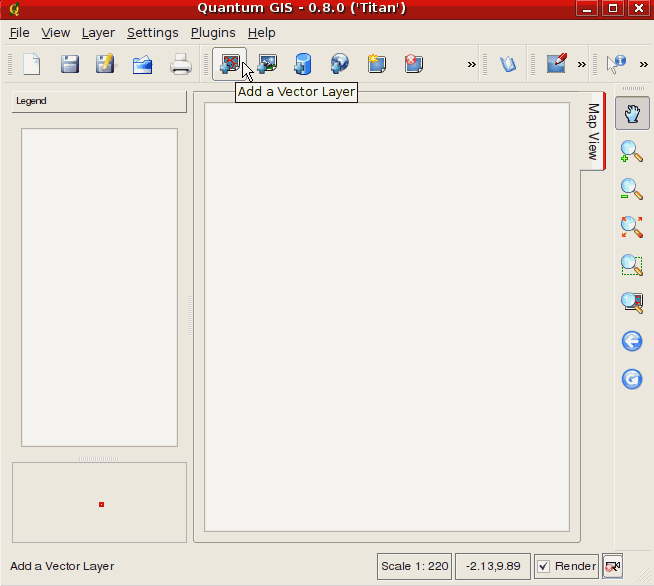
Task: Click the red extent marker in overview
Action: tap(101, 505)
